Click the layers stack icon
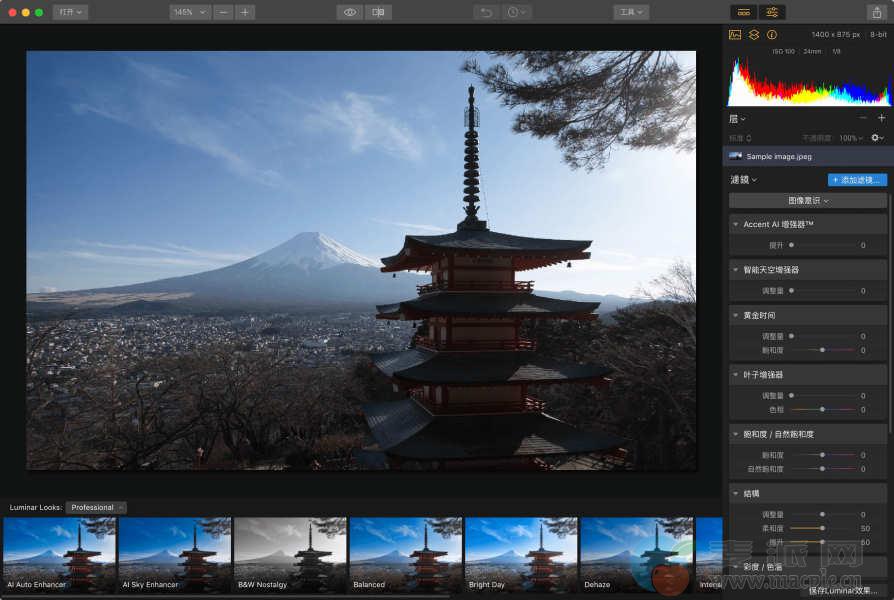Viewport: 894px width, 600px height. (754, 34)
